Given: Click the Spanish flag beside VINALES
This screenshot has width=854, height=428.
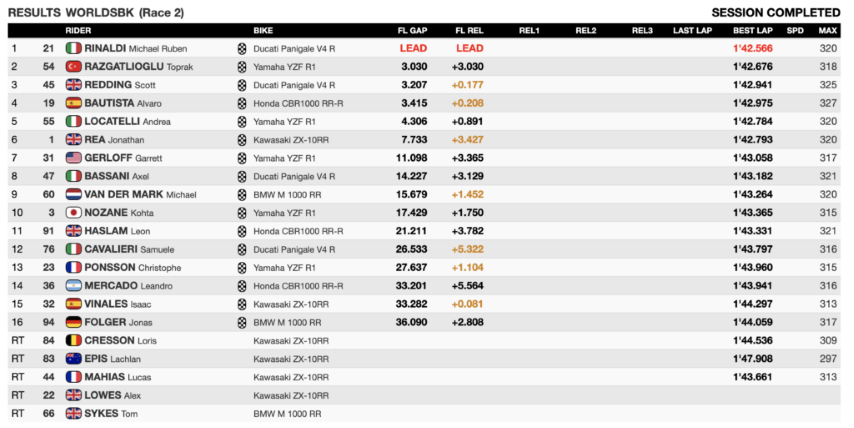Looking at the screenshot, I should pyautogui.click(x=74, y=304).
